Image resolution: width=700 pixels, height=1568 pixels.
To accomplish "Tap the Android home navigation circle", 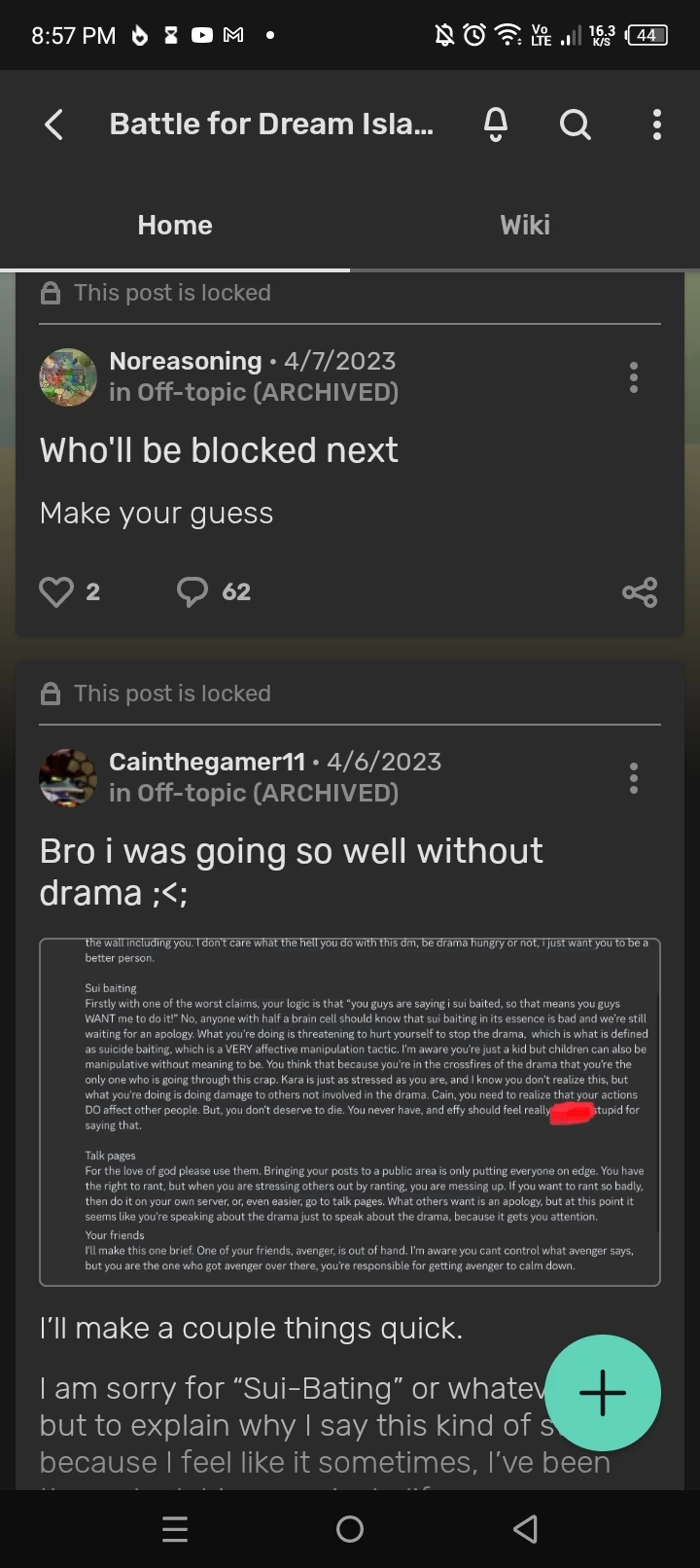I will pyautogui.click(x=350, y=1529).
